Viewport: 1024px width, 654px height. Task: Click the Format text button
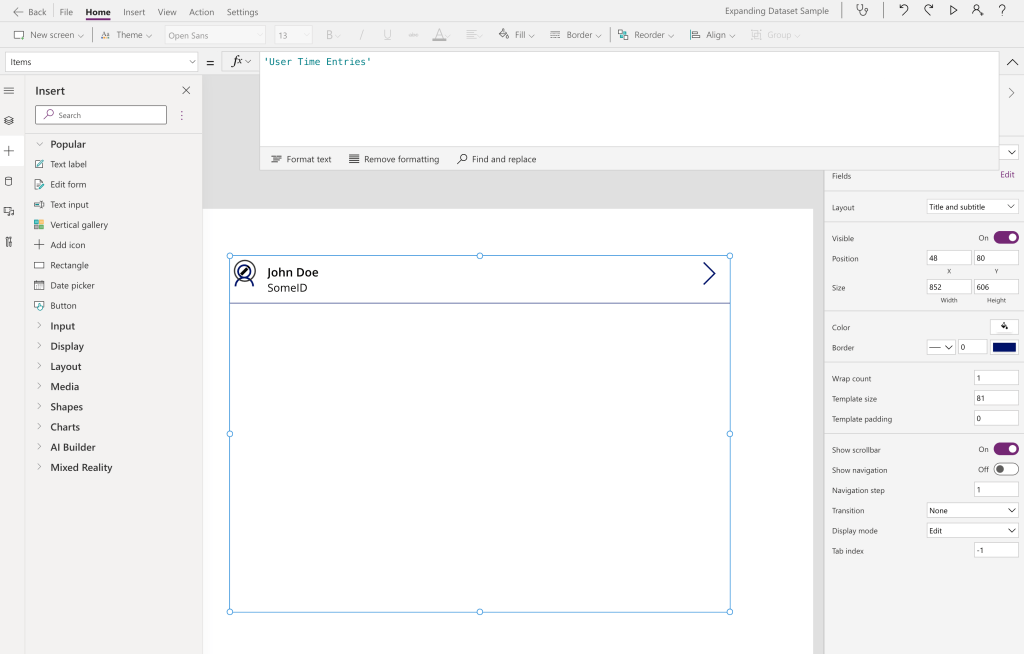tap(301, 159)
